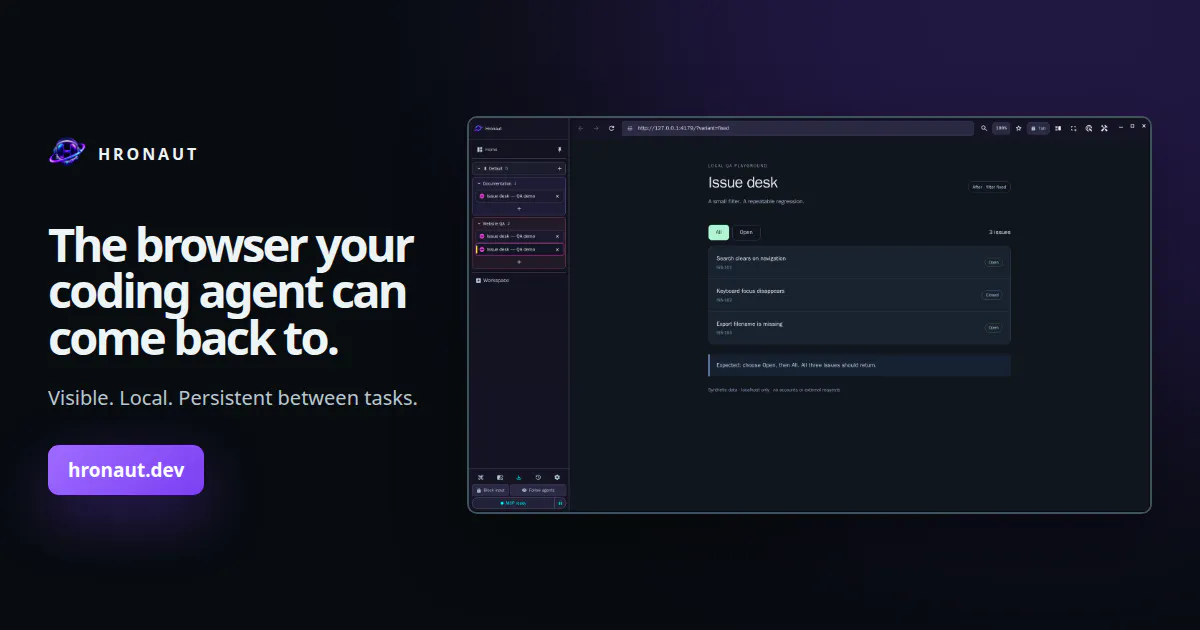Viewport: 1200px width, 630px height.
Task: Collapse the Documentation group
Action: click(479, 183)
